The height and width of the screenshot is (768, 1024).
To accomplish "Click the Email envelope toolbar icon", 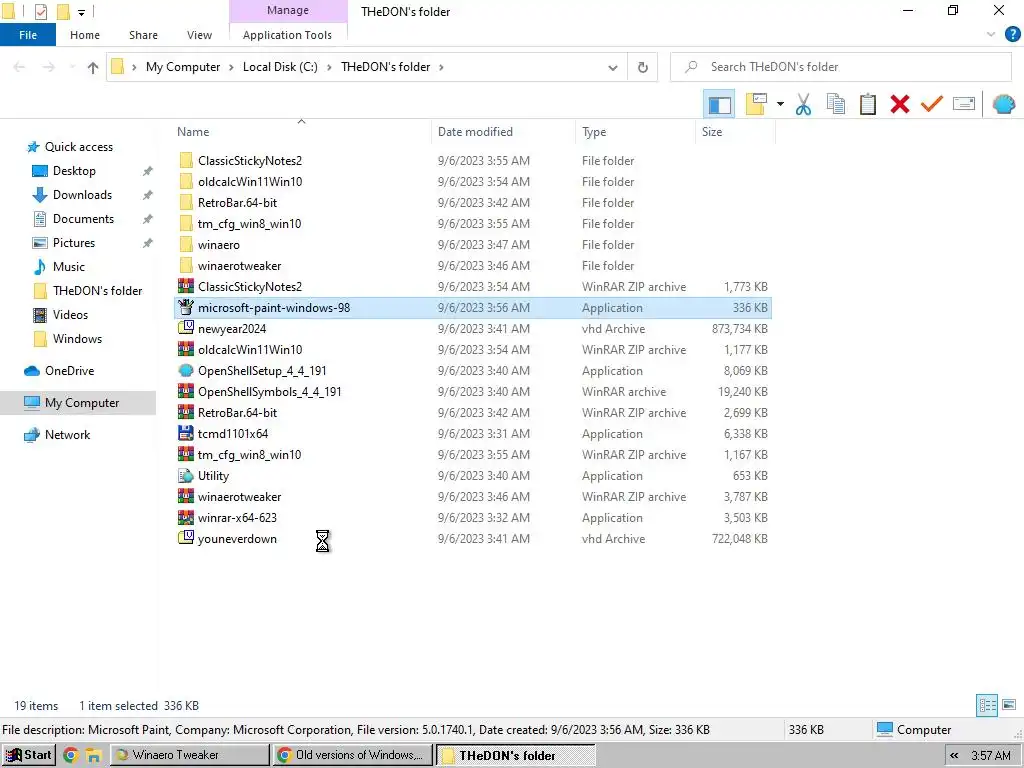I will click(964, 104).
